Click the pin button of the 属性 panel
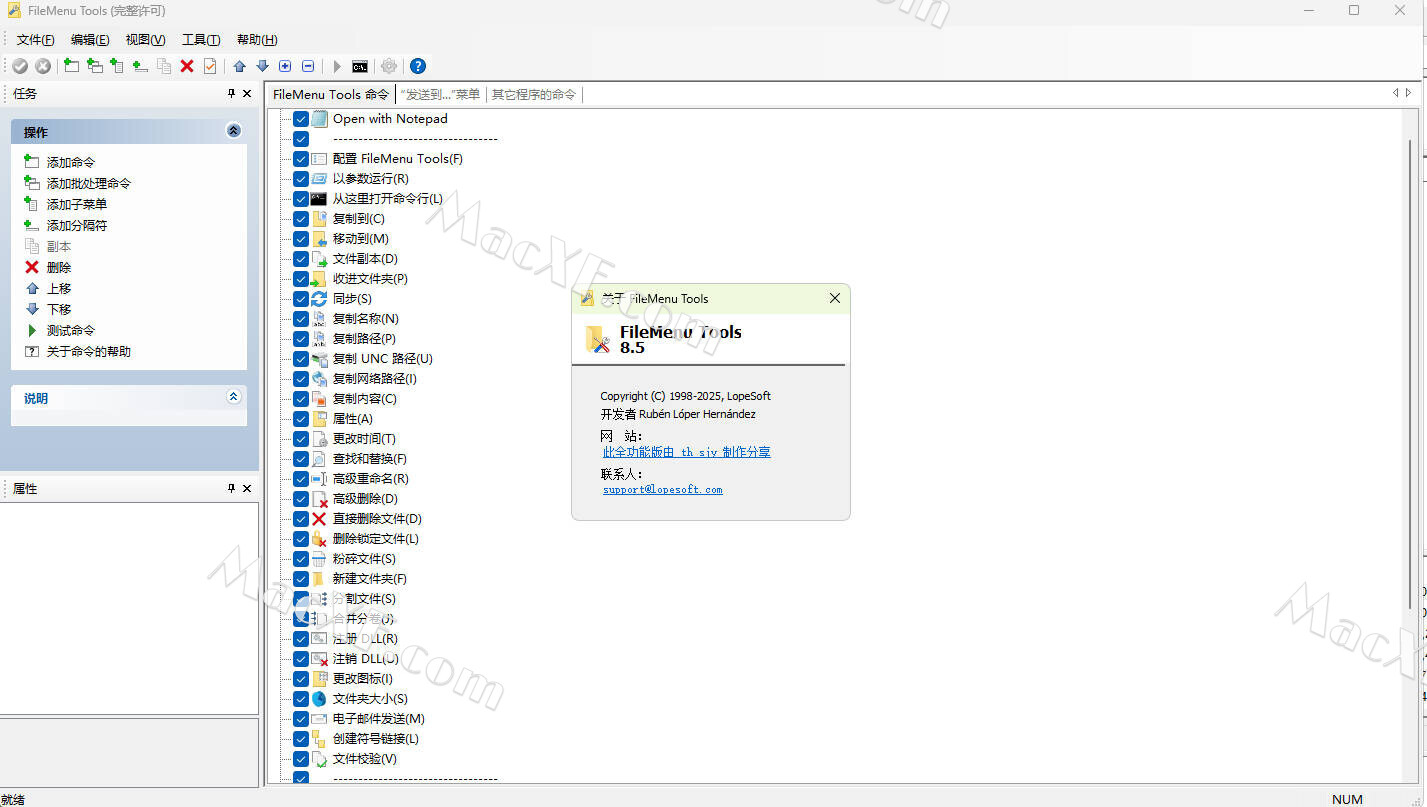This screenshot has width=1427, height=807. (x=231, y=488)
